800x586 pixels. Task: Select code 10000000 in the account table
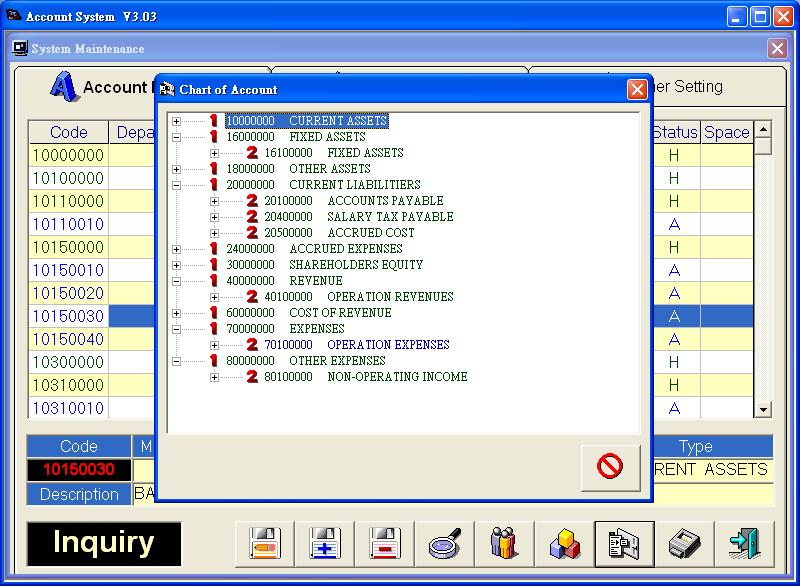pyautogui.click(x=68, y=155)
